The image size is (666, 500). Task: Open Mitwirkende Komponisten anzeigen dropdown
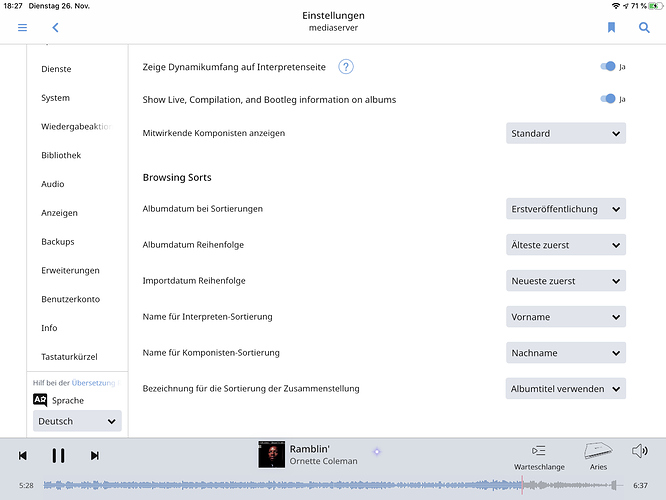click(x=566, y=133)
